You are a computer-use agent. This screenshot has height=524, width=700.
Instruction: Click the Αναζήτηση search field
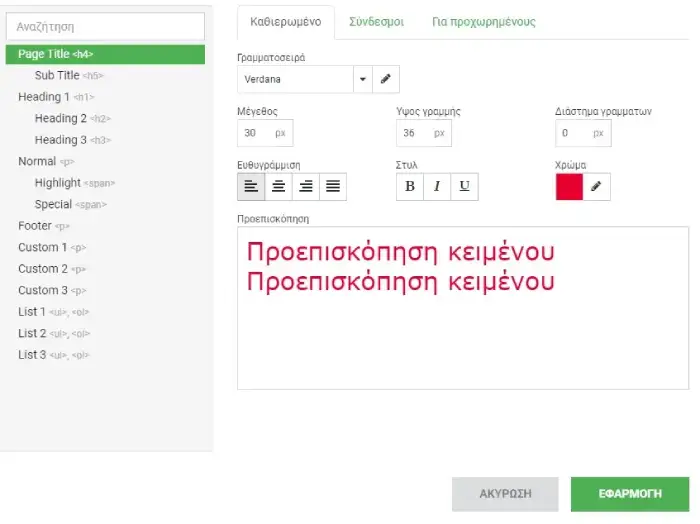point(105,27)
